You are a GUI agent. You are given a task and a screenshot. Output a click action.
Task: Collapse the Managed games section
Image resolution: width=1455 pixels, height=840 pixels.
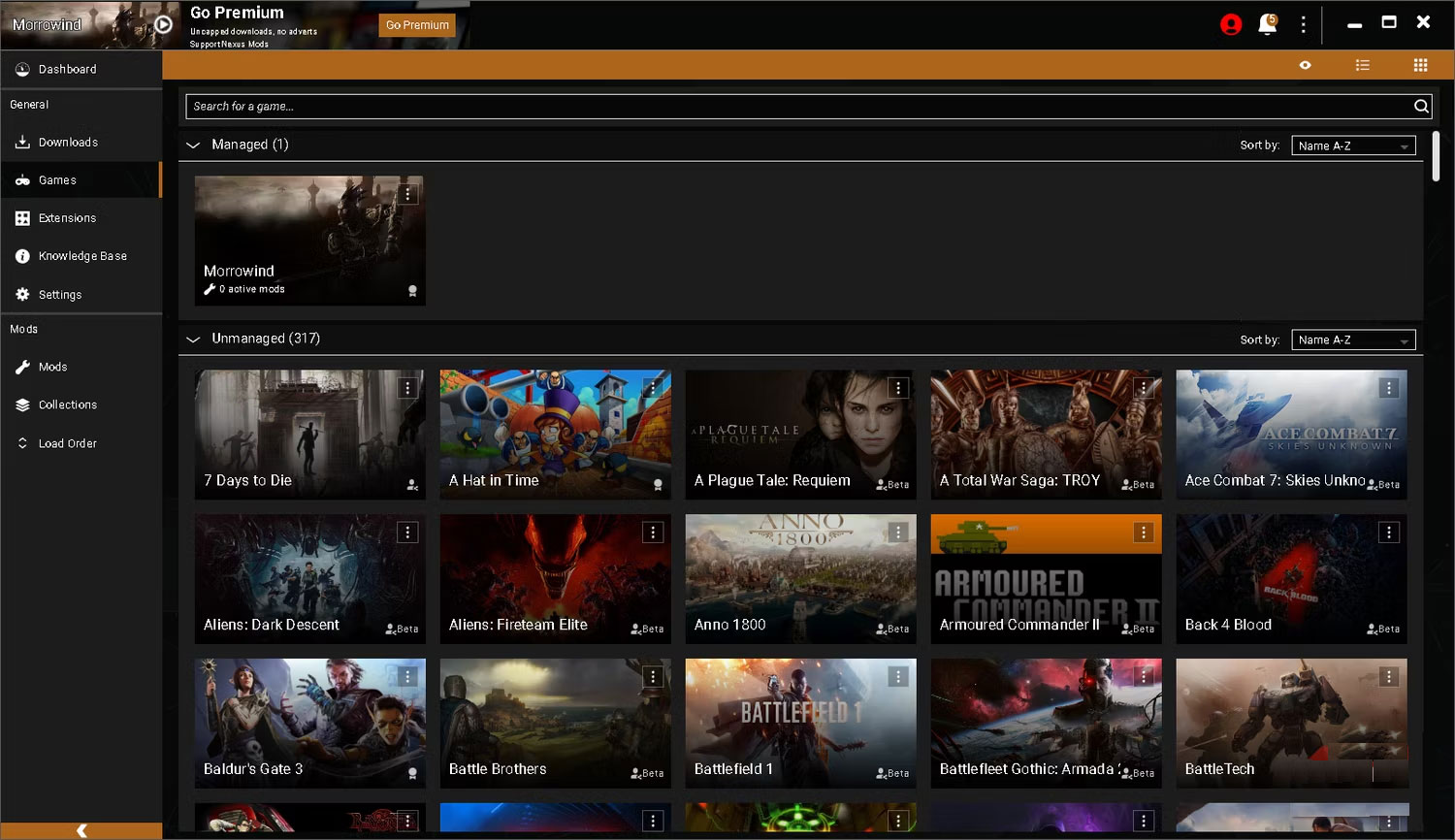192,144
